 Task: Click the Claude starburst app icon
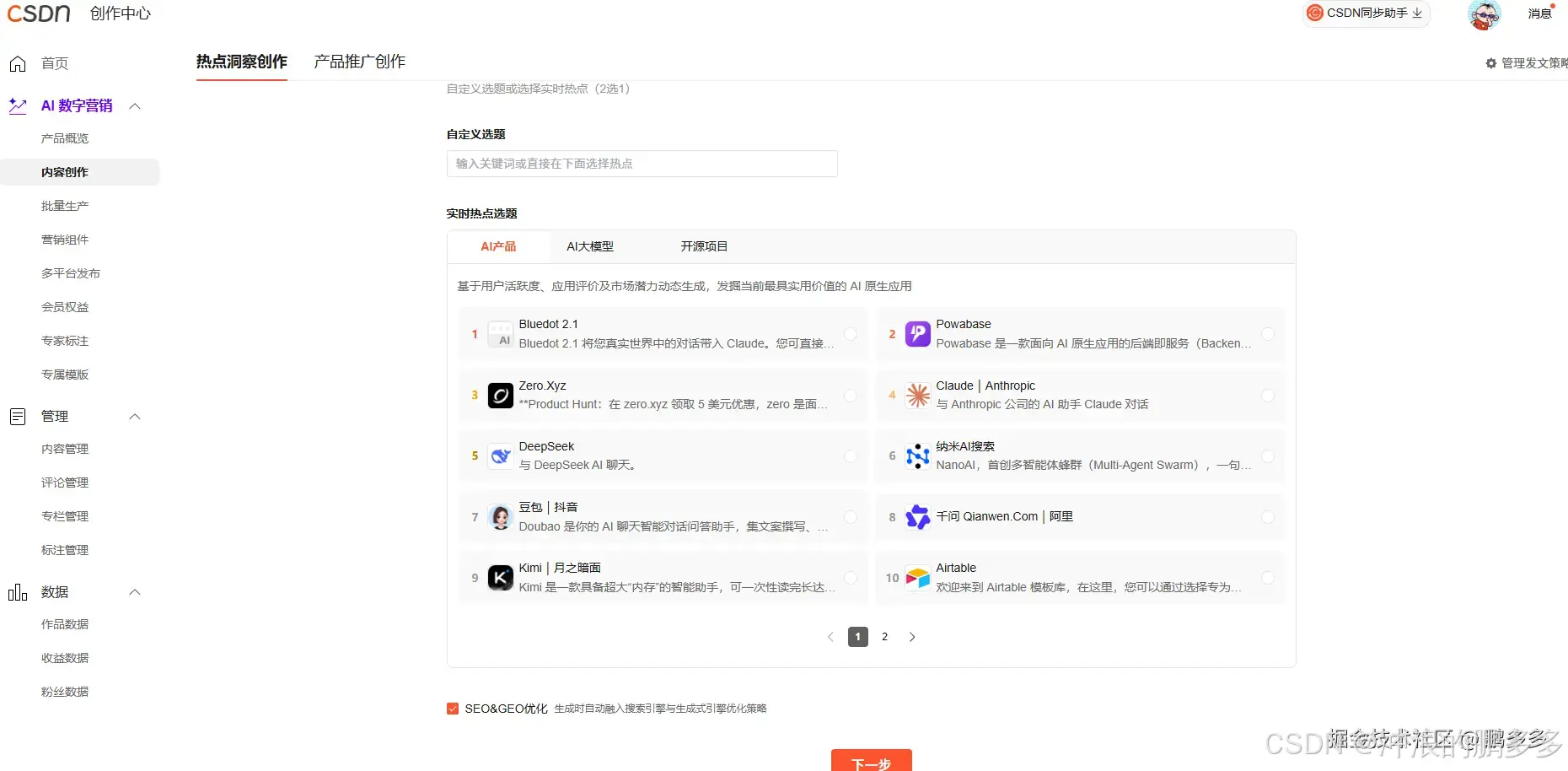(917, 395)
